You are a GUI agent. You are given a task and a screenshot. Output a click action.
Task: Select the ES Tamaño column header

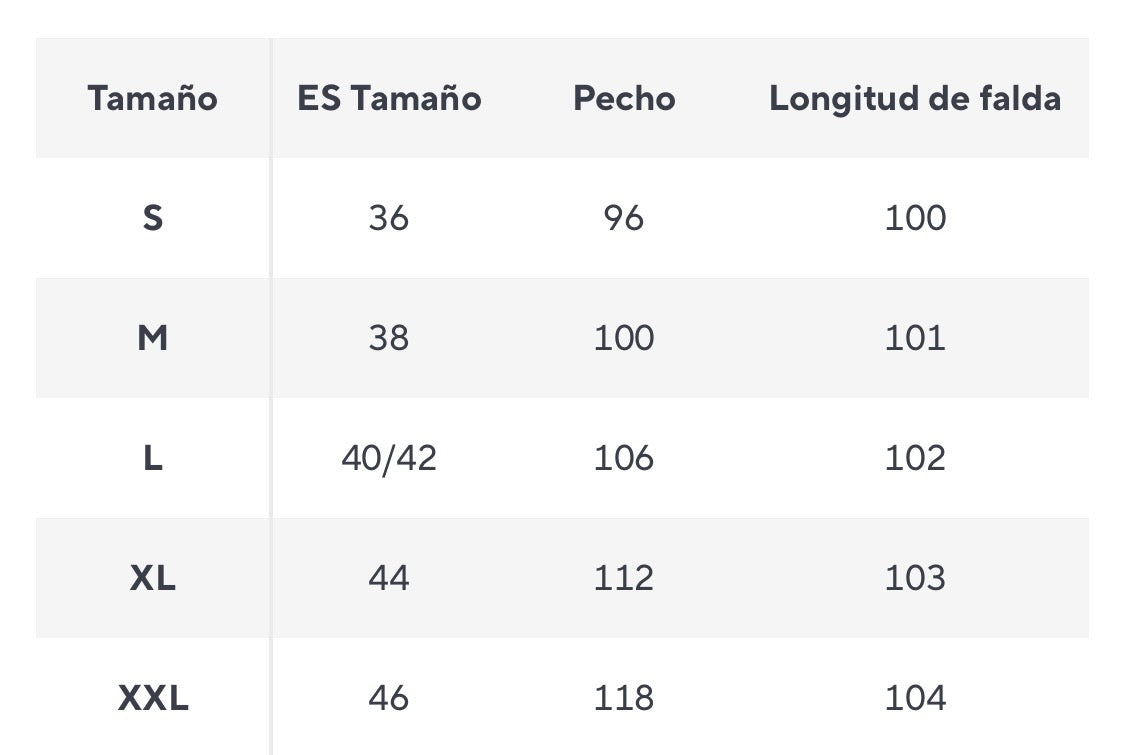coord(389,98)
